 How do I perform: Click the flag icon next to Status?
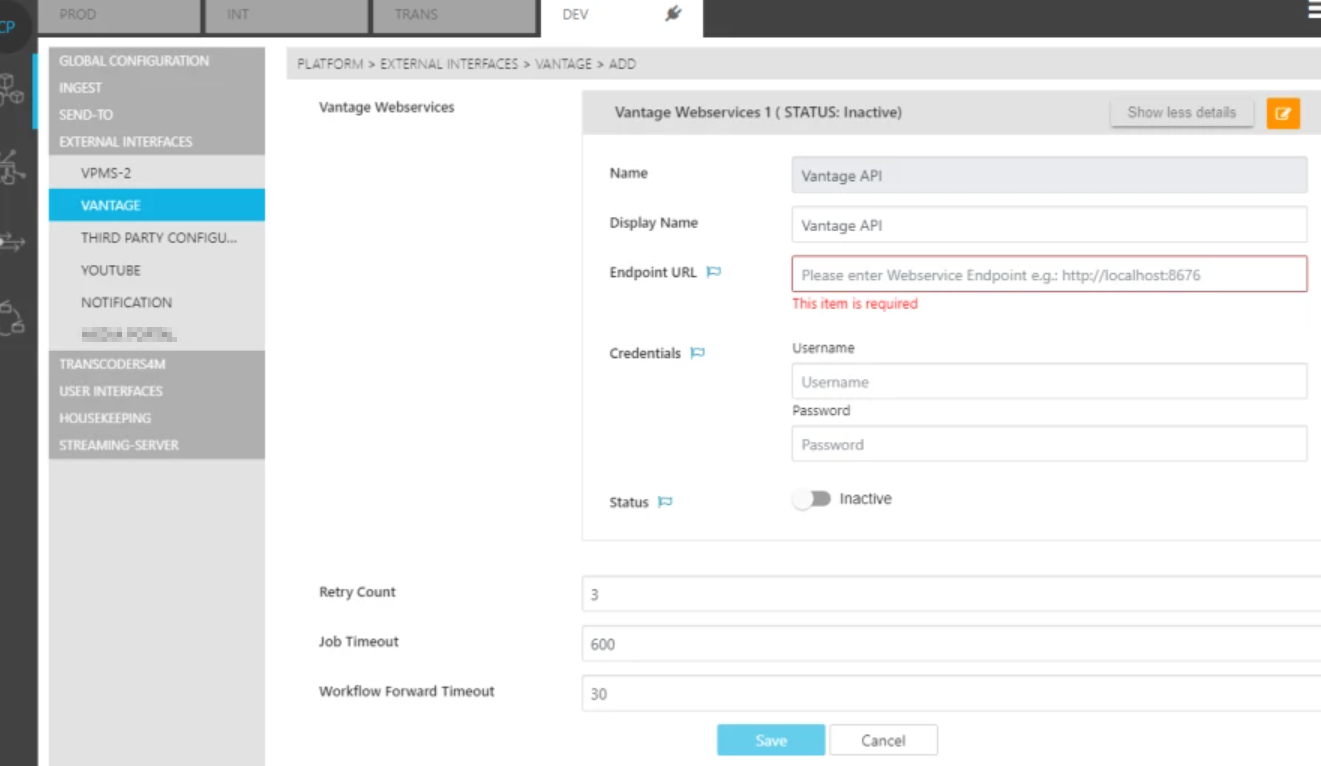pos(665,502)
